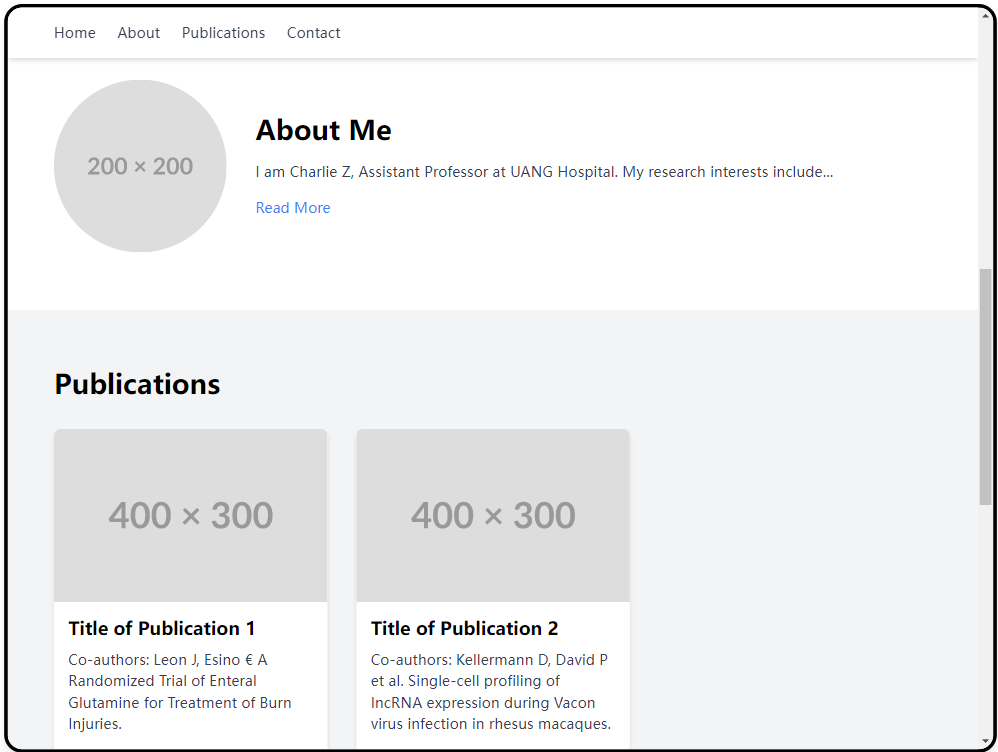Click the About Me heading
The width and height of the screenshot is (998, 752).
tap(323, 130)
